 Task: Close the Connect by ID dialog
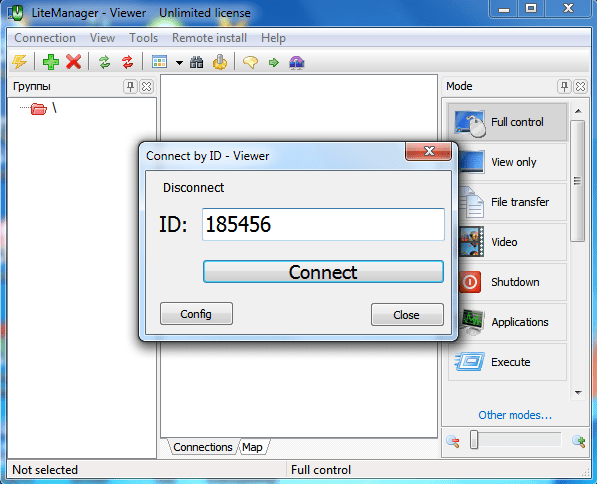click(429, 152)
